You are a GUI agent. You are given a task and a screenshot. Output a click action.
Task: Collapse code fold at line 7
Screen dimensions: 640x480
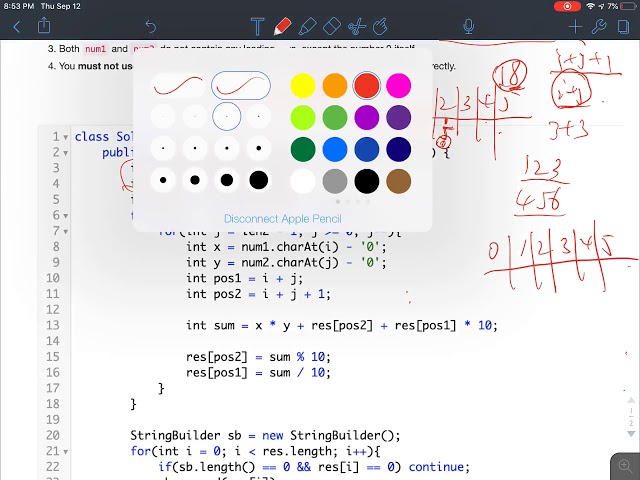coord(65,232)
